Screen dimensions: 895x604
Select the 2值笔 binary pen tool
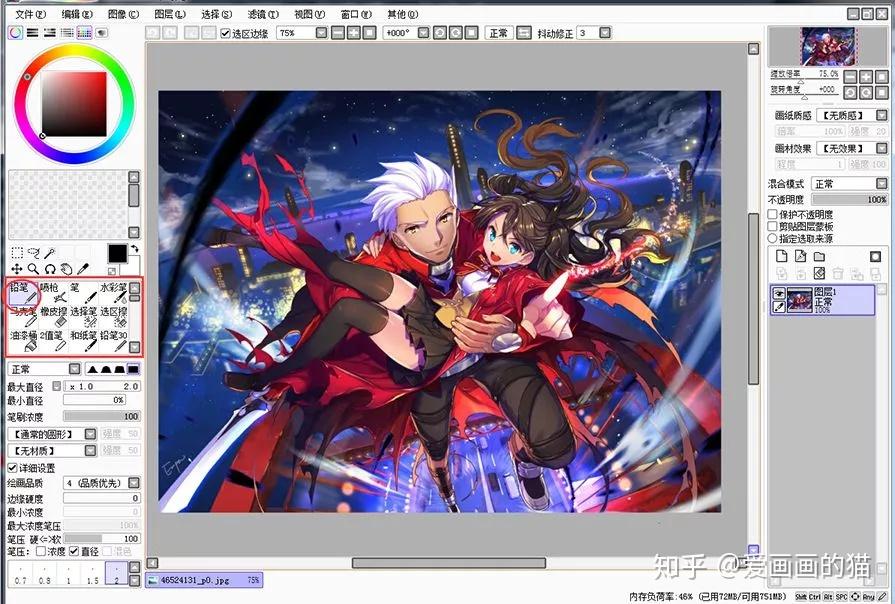click(54, 341)
